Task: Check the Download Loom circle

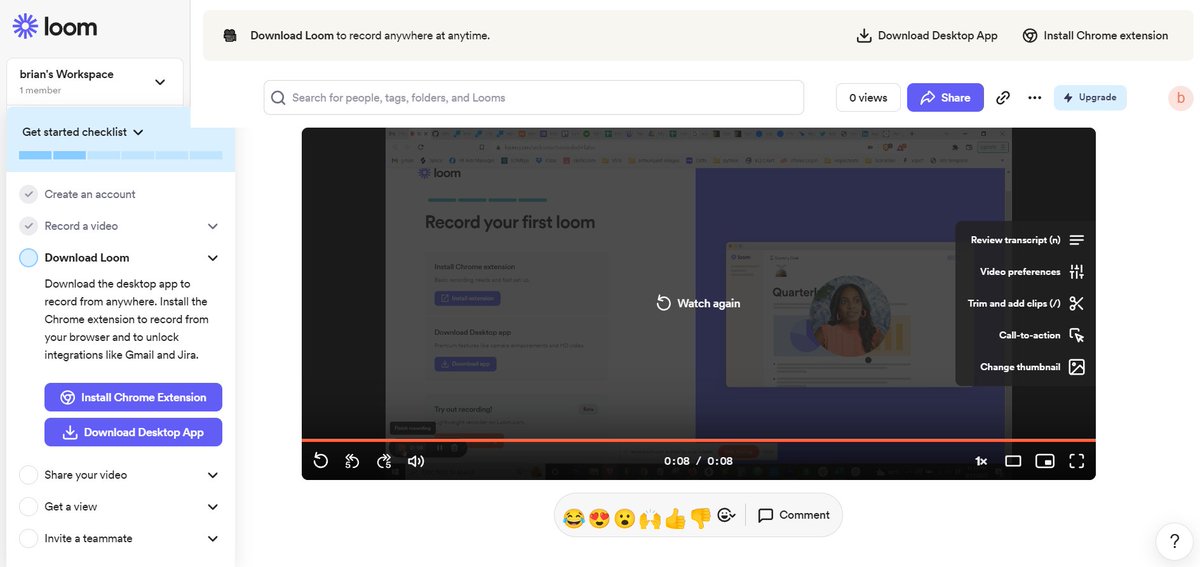Action: [29, 258]
